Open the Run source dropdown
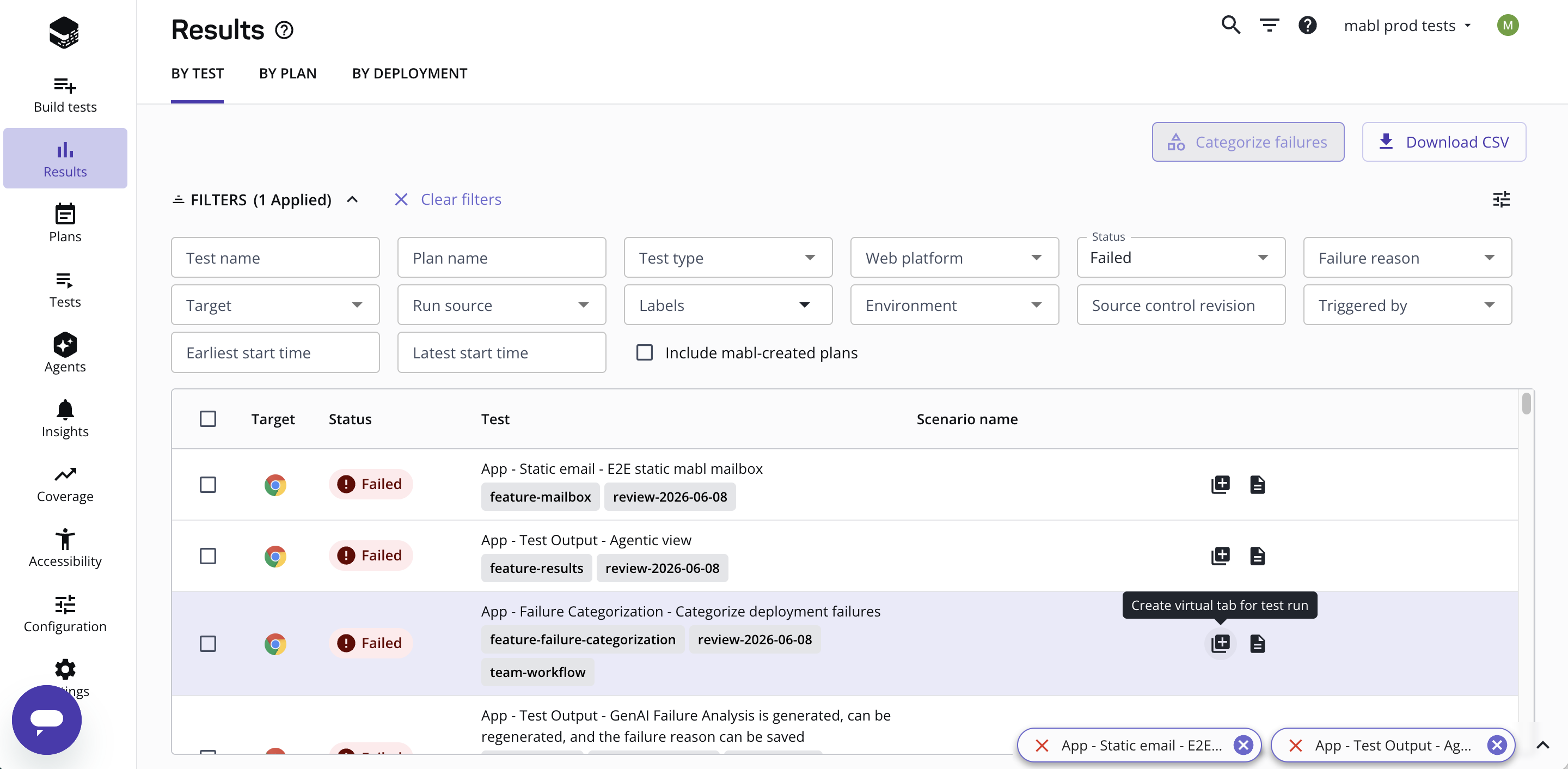The width and height of the screenshot is (1568, 769). (x=501, y=305)
